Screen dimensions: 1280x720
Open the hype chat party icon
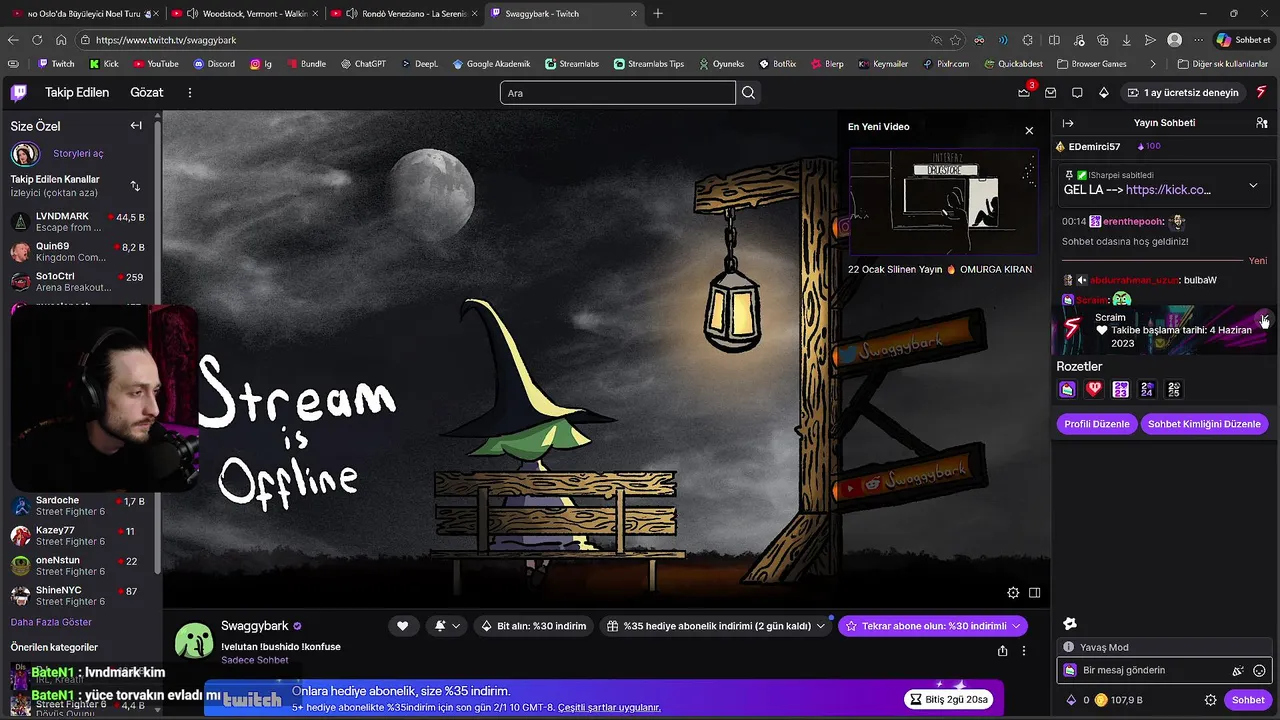pyautogui.click(x=1238, y=671)
